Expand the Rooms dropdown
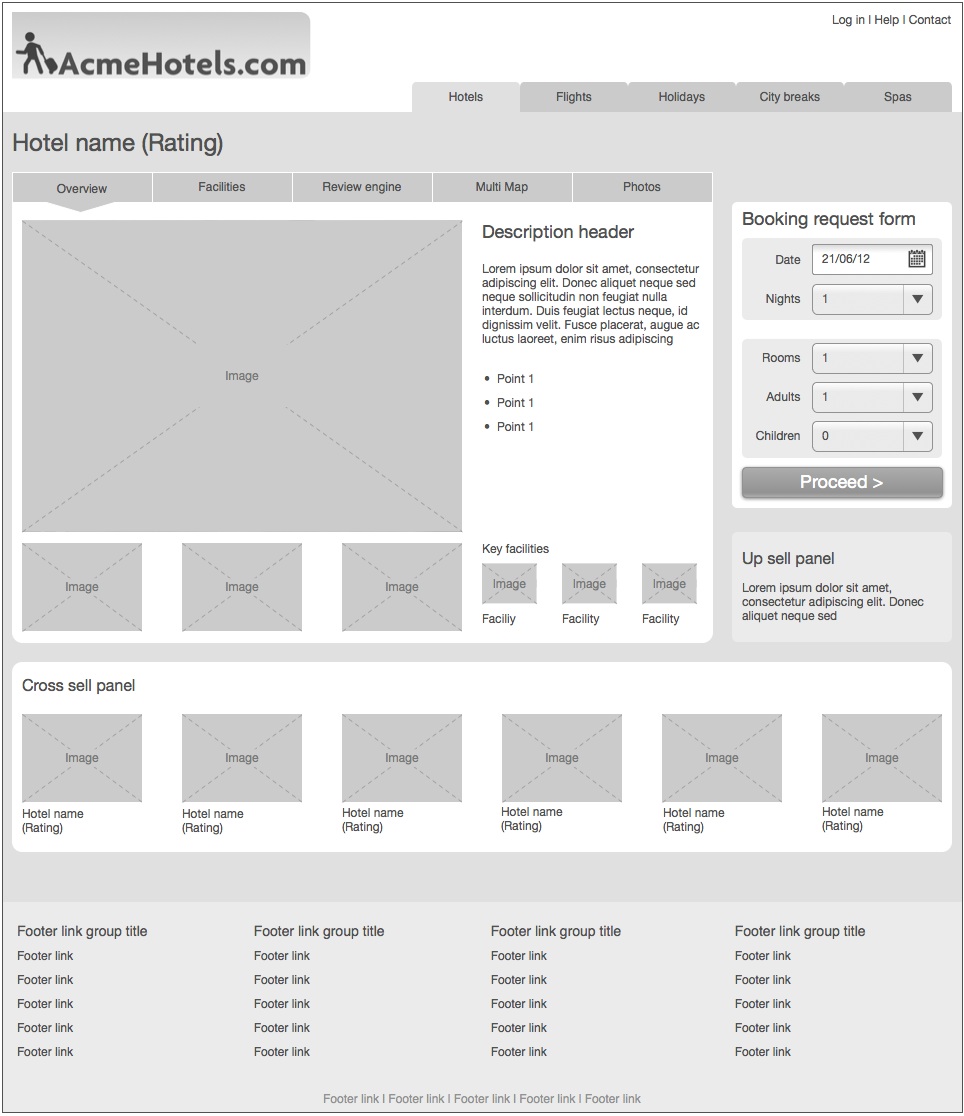 pos(917,358)
